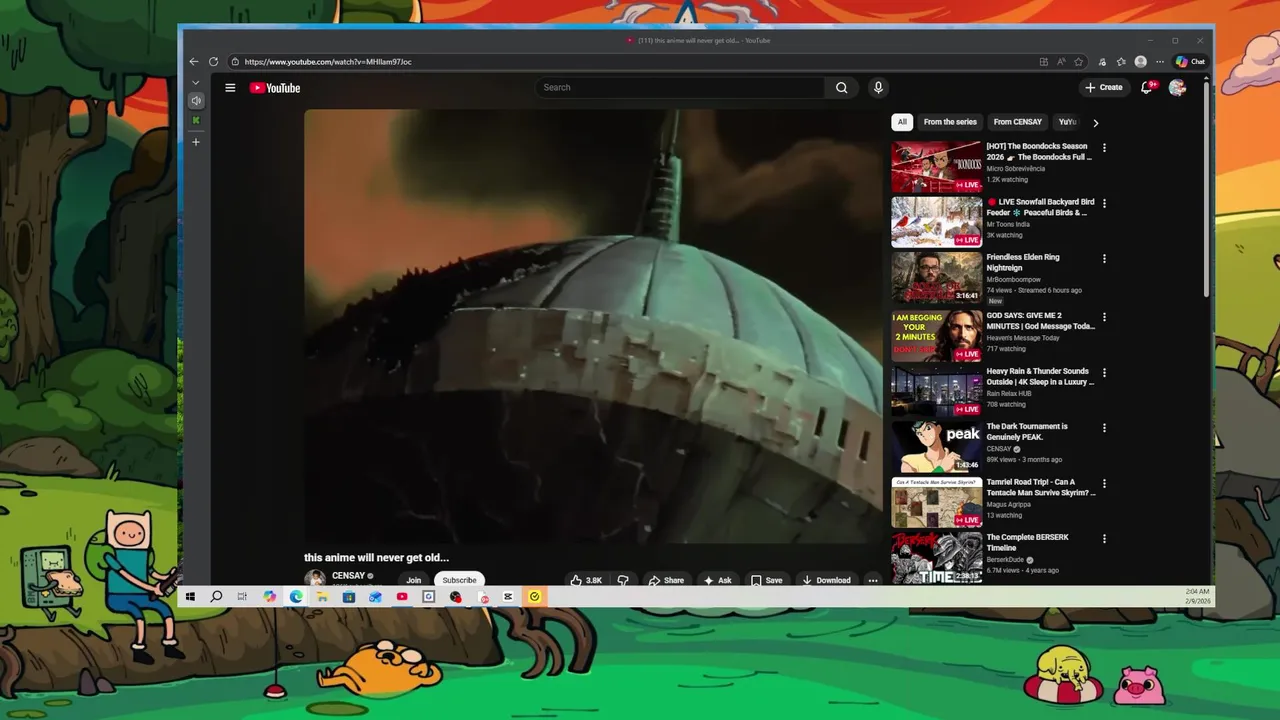Open options menu for The Dark Tournament video
The image size is (1280, 720).
click(x=1104, y=428)
